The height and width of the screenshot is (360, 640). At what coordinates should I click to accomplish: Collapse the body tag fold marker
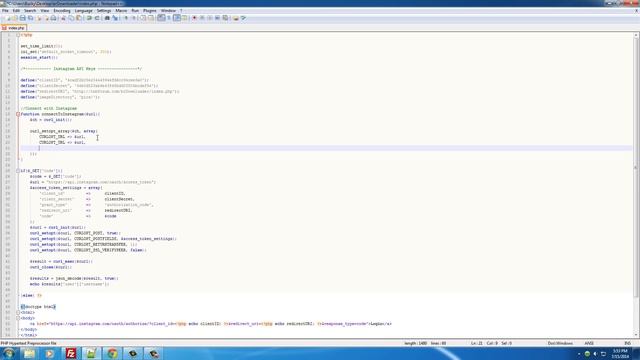(18, 318)
